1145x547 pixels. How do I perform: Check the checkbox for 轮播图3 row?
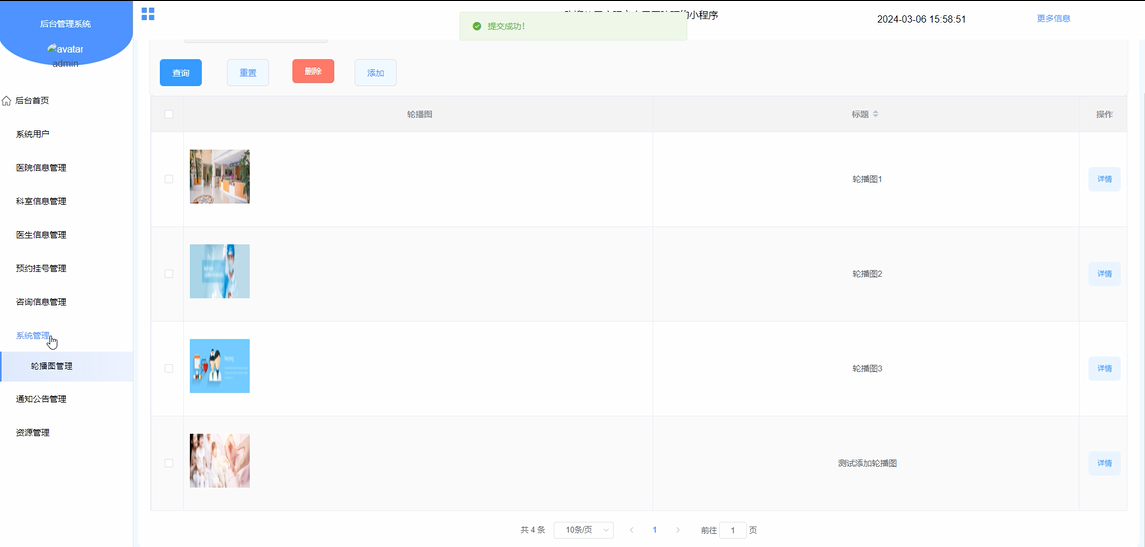[169, 369]
